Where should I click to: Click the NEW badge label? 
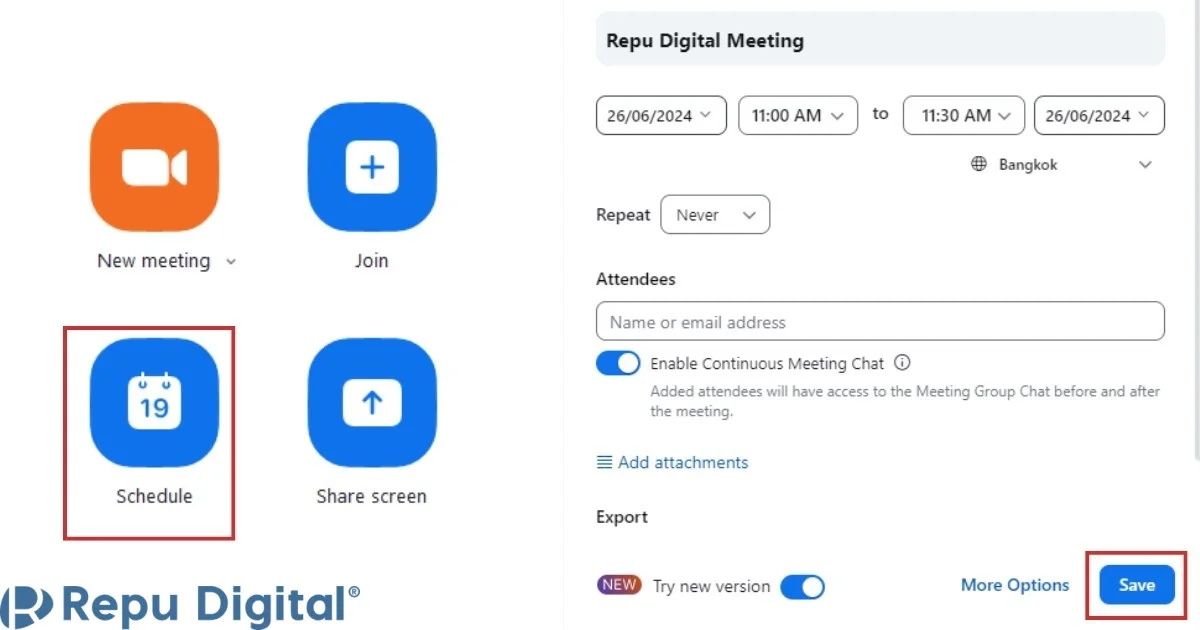[x=619, y=585]
